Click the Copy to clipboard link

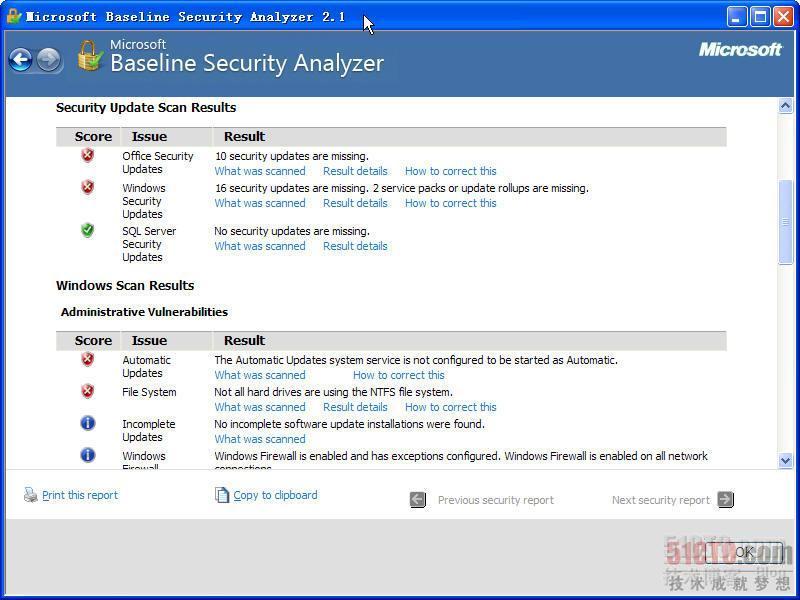point(275,495)
